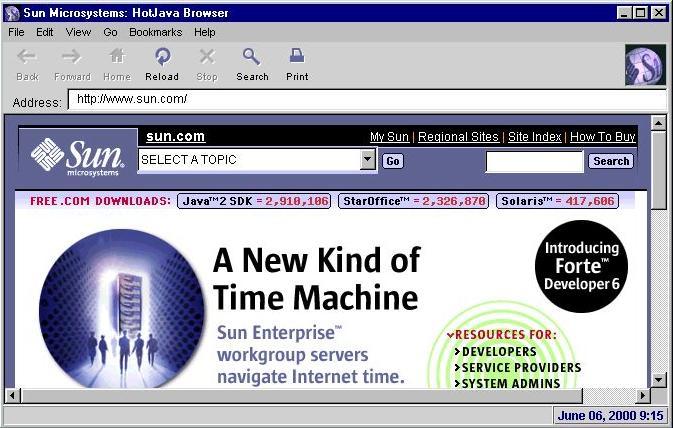Click the Java 2 SDK download counter
The image size is (673, 428).
[254, 201]
